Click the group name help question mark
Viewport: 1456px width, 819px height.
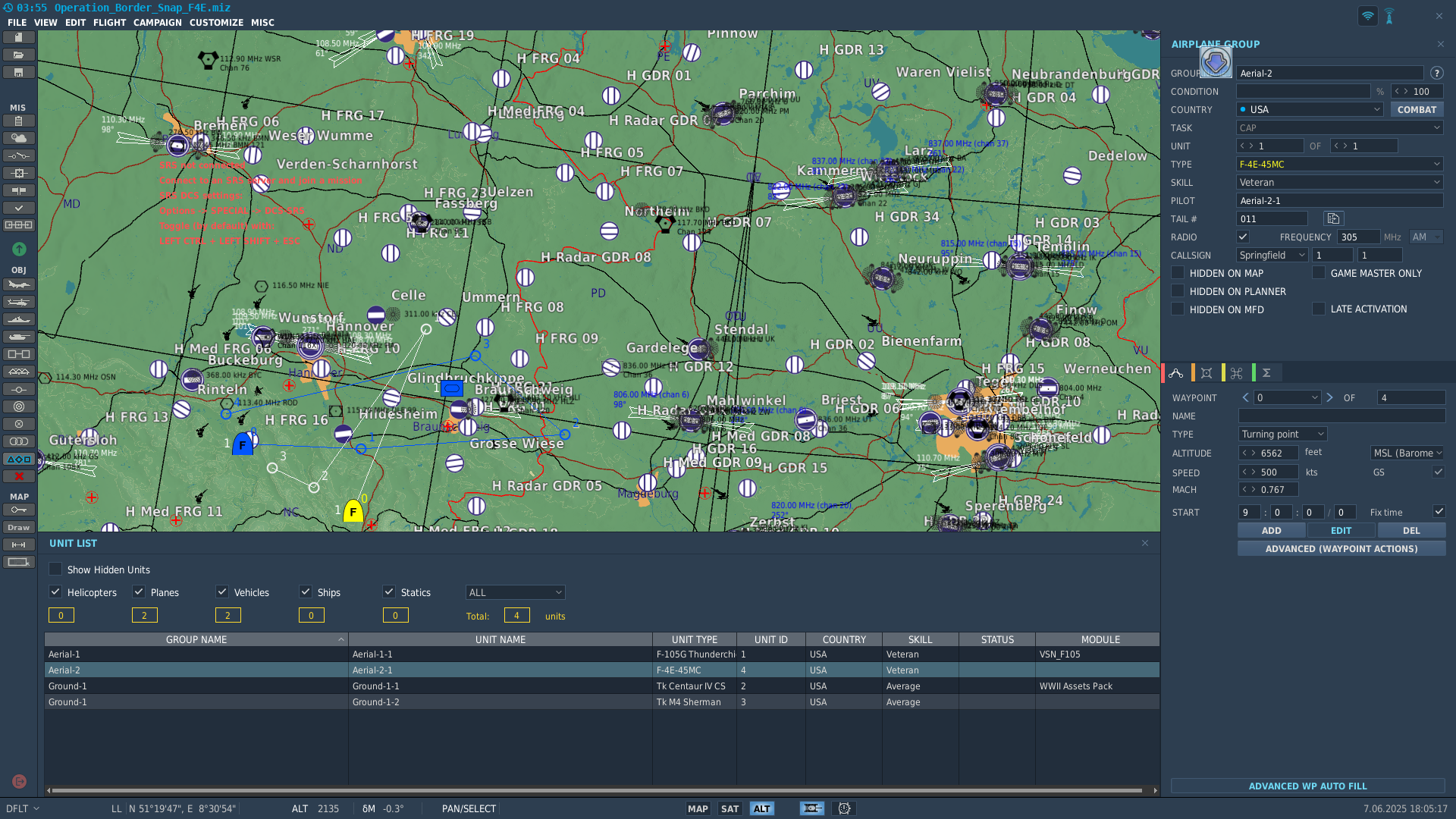point(1436,73)
